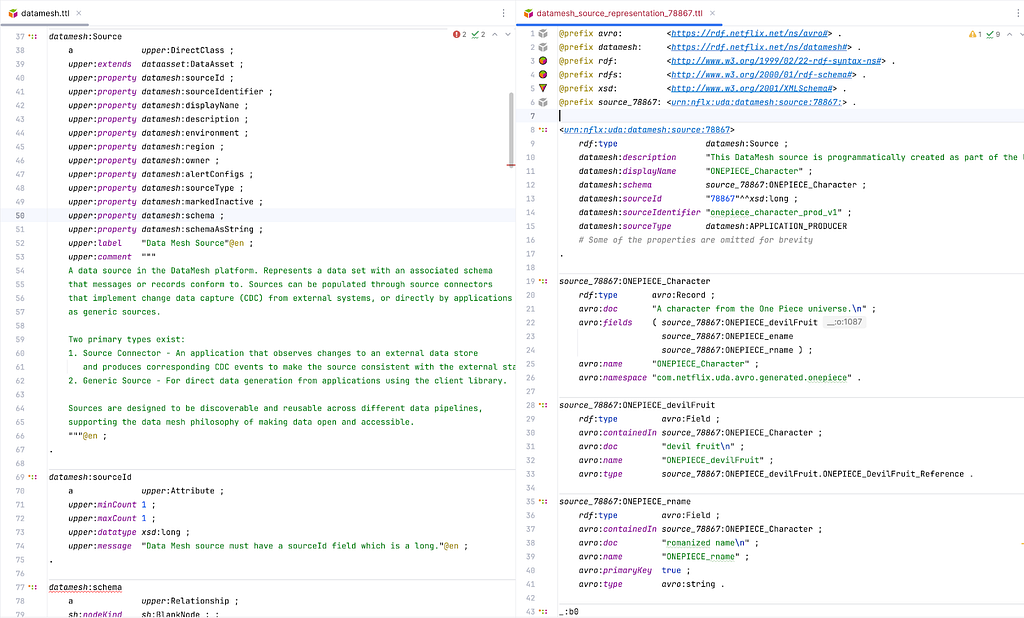Image resolution: width=1024 pixels, height=618 pixels.
Task: Switch to the datamesh_source_representation_78867.ttl tab
Action: pos(620,13)
